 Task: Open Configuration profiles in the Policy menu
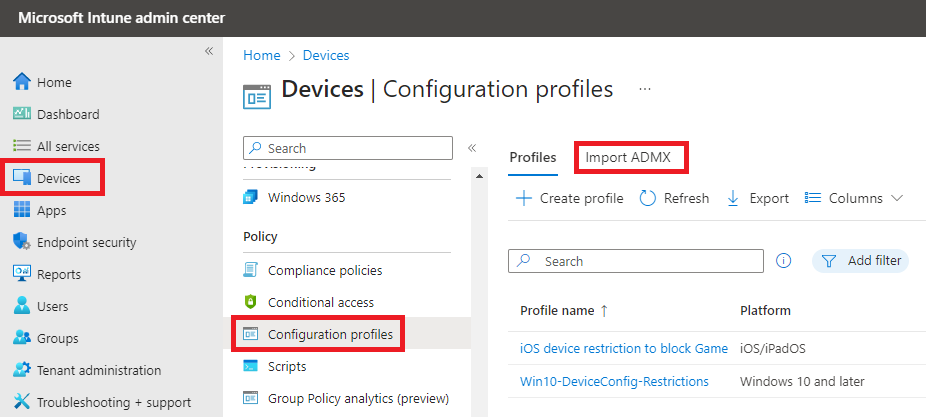pos(330,334)
